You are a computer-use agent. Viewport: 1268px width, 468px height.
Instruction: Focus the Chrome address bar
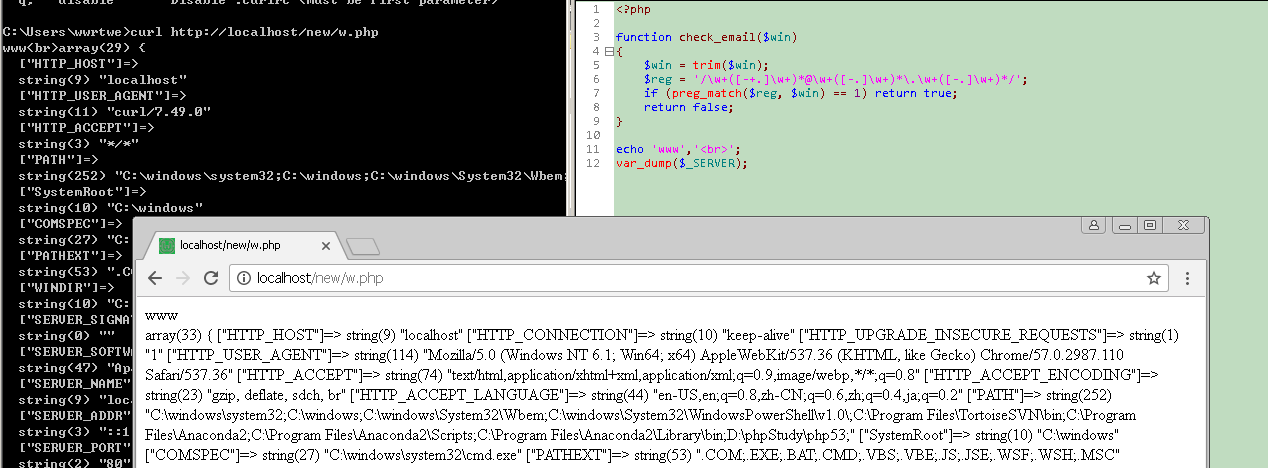(700, 278)
